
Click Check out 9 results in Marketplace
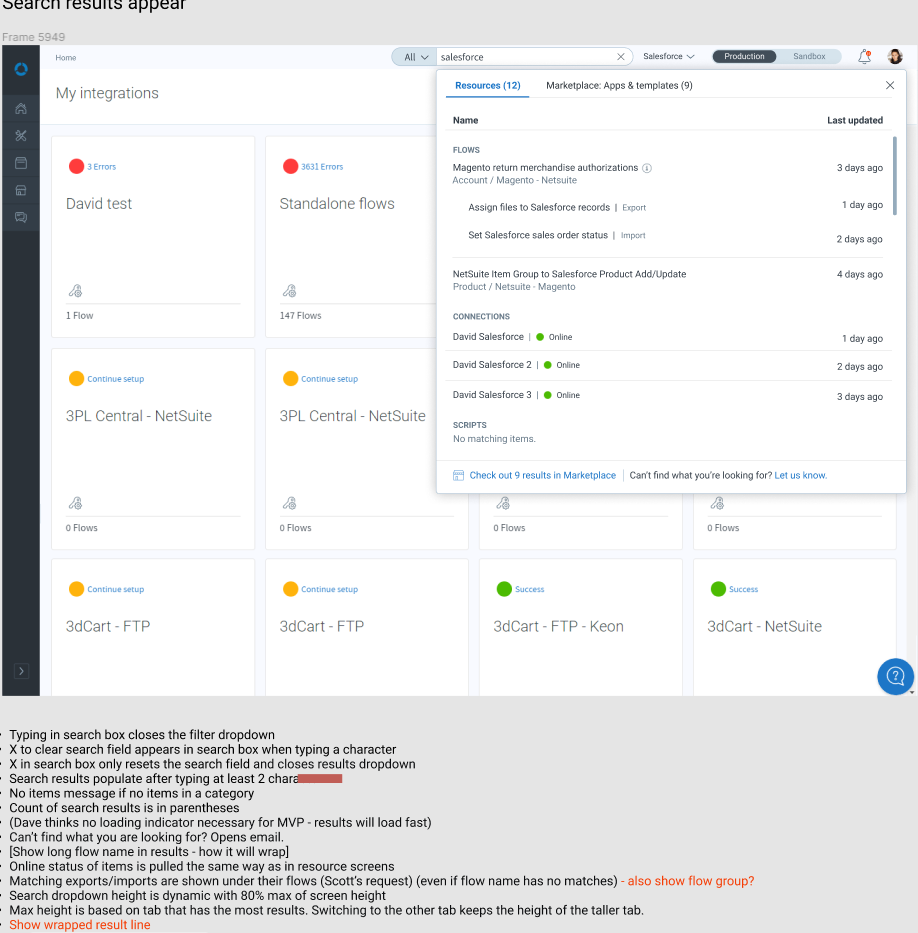point(542,475)
